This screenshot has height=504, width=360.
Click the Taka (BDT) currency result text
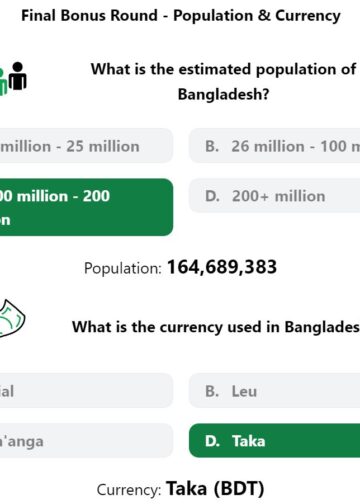coord(215,489)
